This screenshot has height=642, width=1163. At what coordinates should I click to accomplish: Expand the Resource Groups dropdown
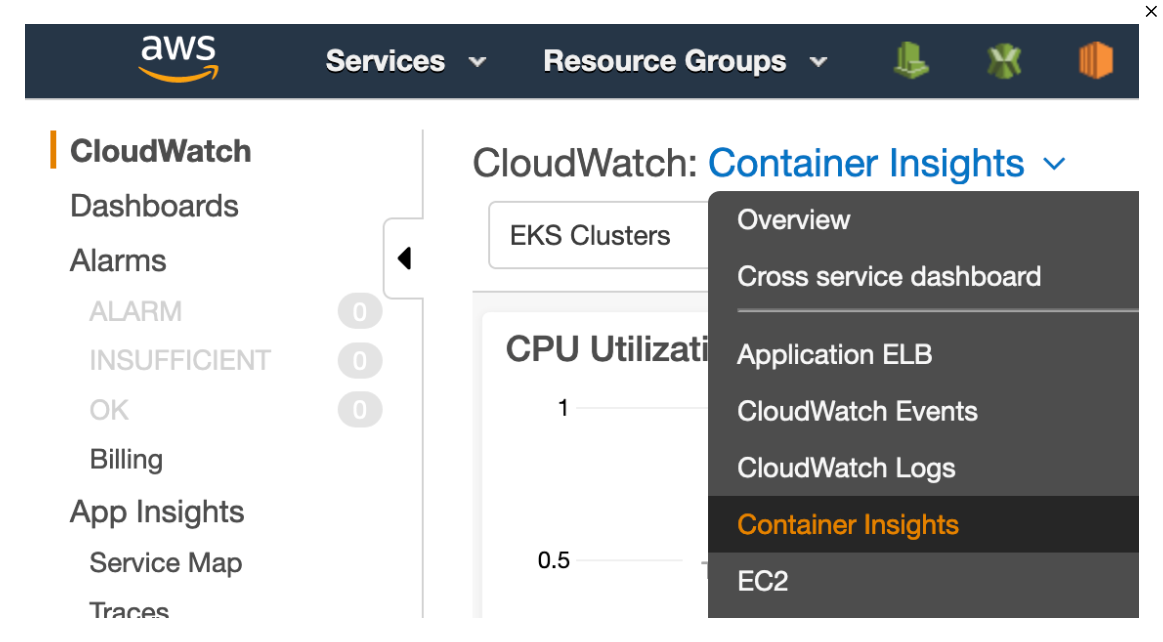685,61
